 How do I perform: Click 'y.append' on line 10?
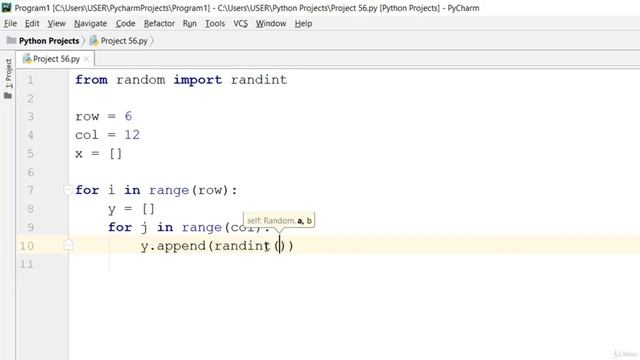pyautogui.click(x=173, y=246)
